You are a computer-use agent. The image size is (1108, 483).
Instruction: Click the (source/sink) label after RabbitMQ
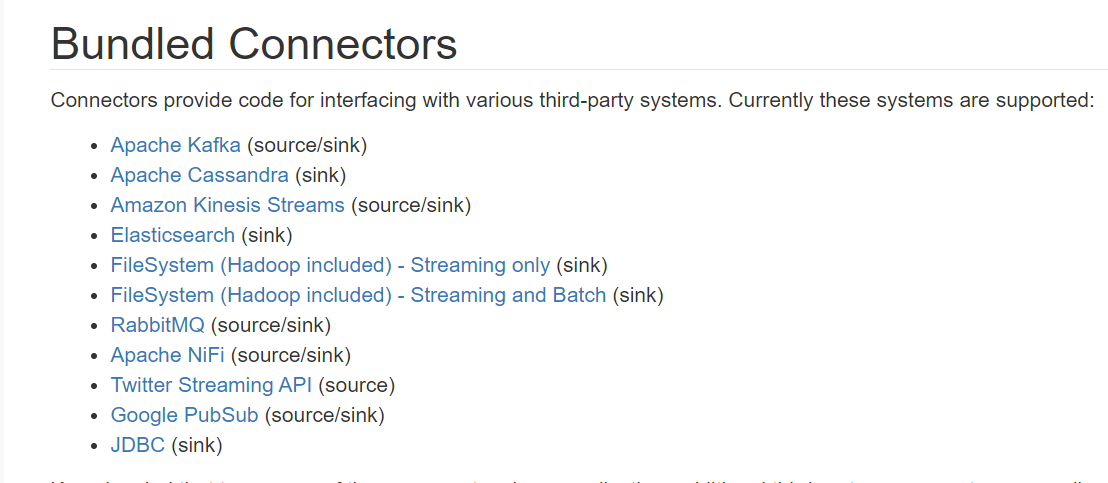(x=271, y=326)
